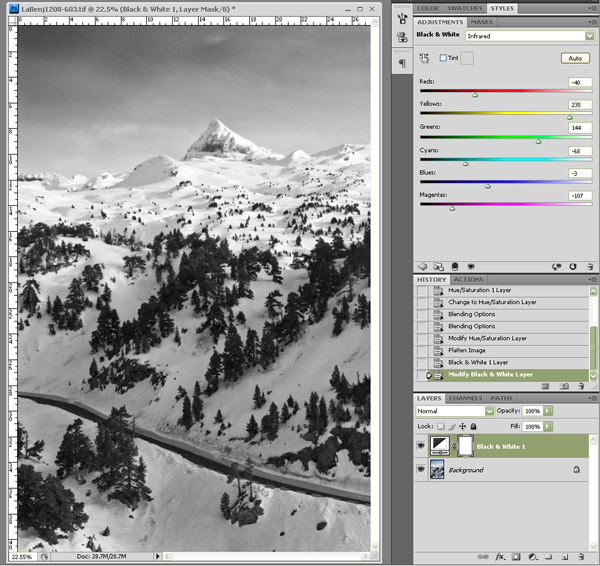
Task: Create new document from current state icon
Action: click(x=545, y=386)
